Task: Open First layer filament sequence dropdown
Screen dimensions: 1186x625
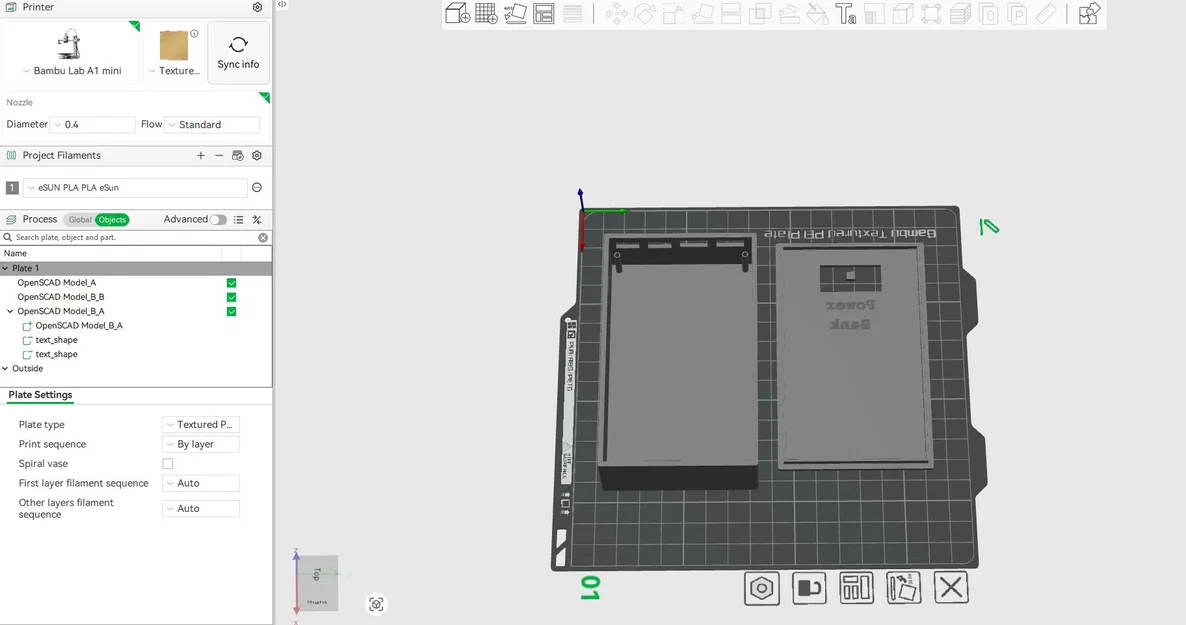Action: tap(200, 483)
